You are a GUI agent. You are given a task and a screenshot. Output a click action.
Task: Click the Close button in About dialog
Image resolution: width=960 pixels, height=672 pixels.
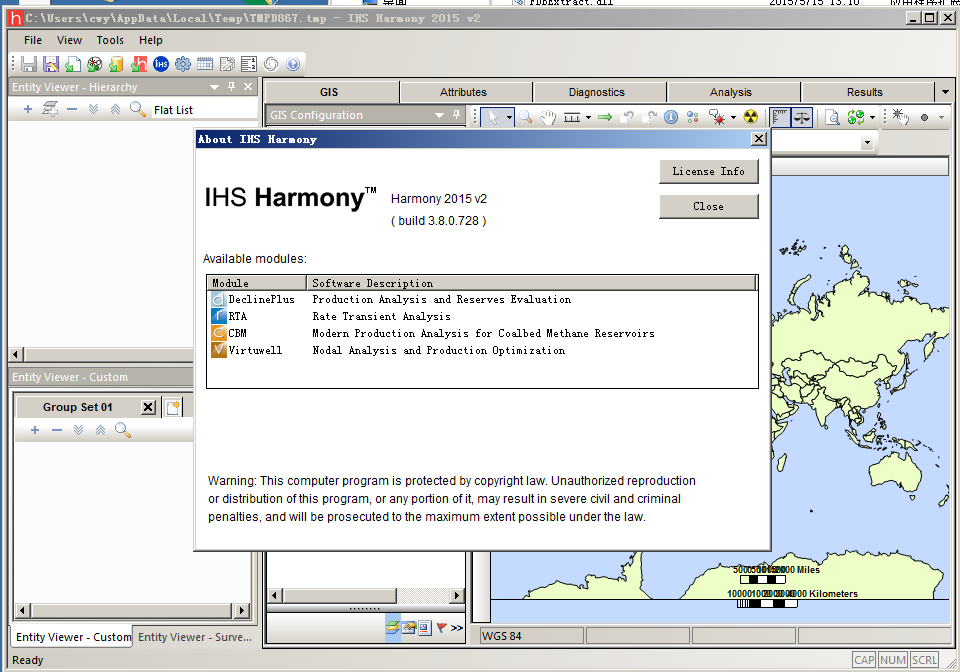pos(708,206)
